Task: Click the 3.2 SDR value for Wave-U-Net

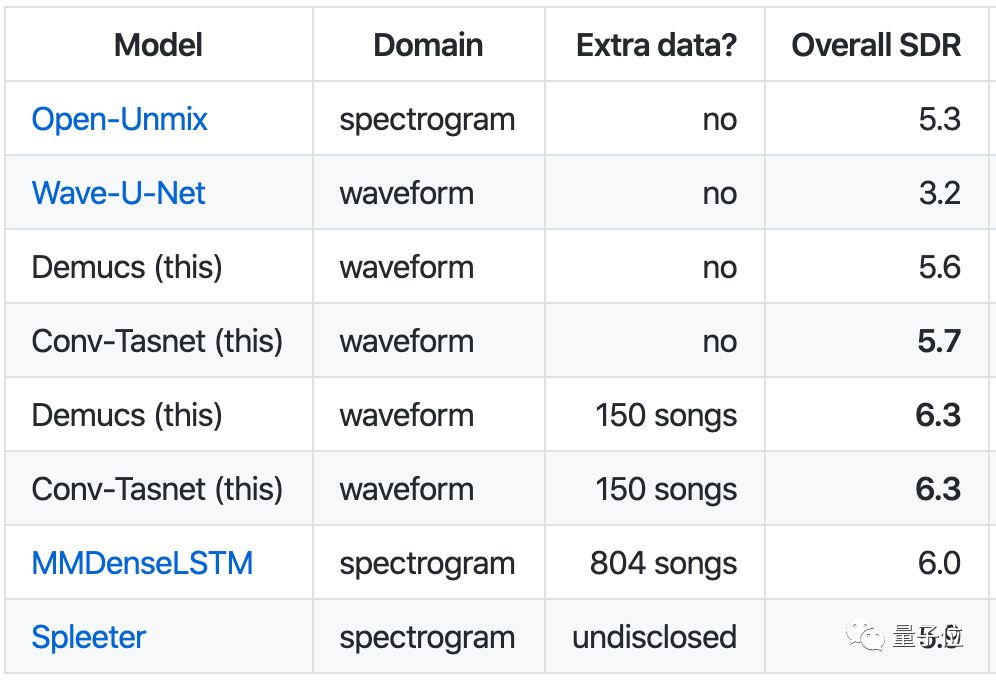Action: (939, 193)
